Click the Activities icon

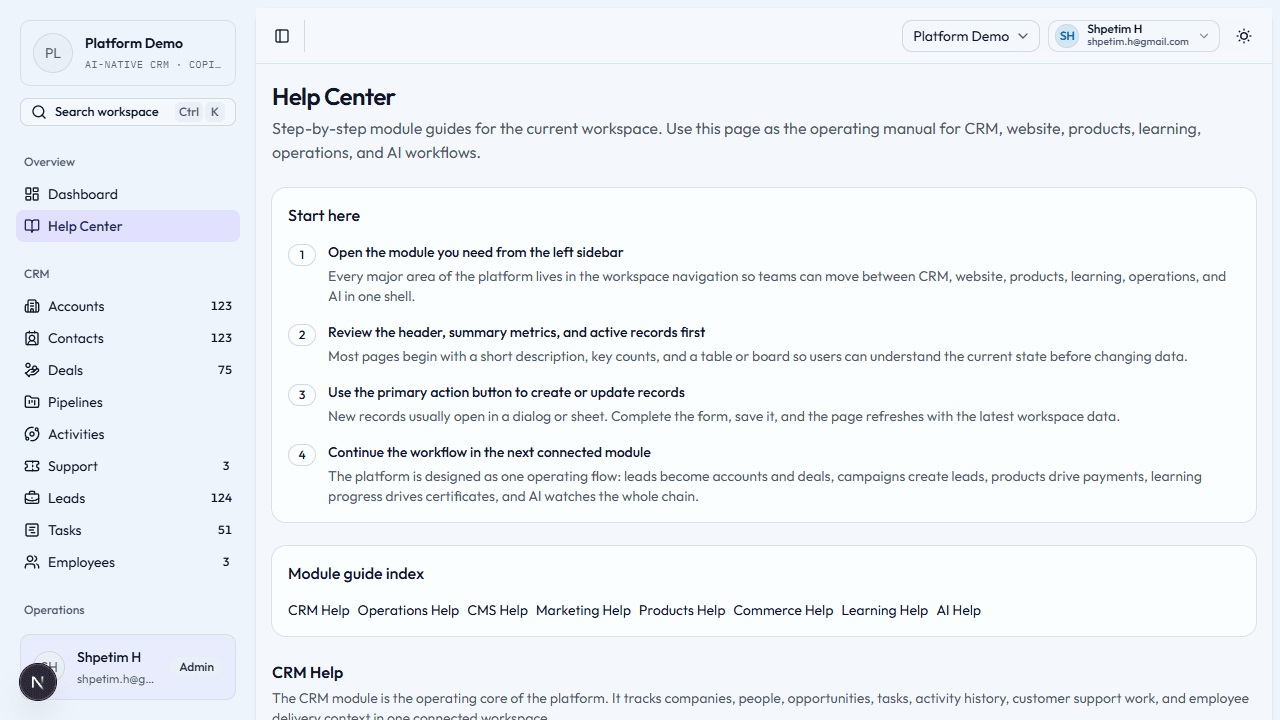pos(32,434)
